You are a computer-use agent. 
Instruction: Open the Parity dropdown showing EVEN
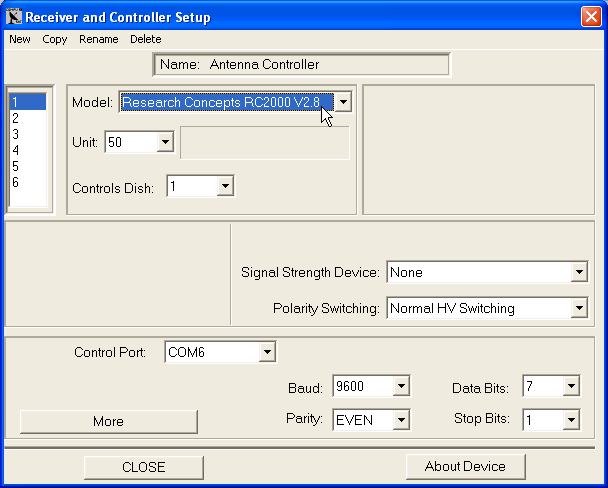coord(371,420)
